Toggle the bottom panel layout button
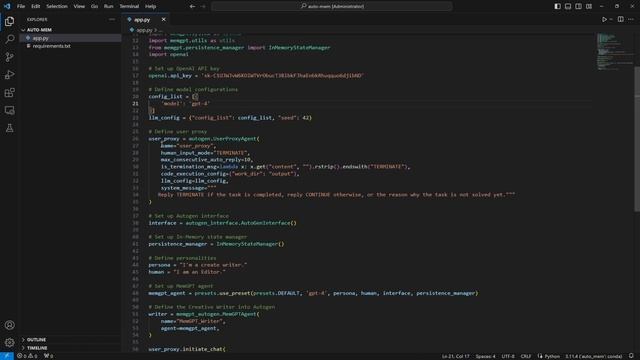This screenshot has height=360, width=640. click(x=568, y=7)
